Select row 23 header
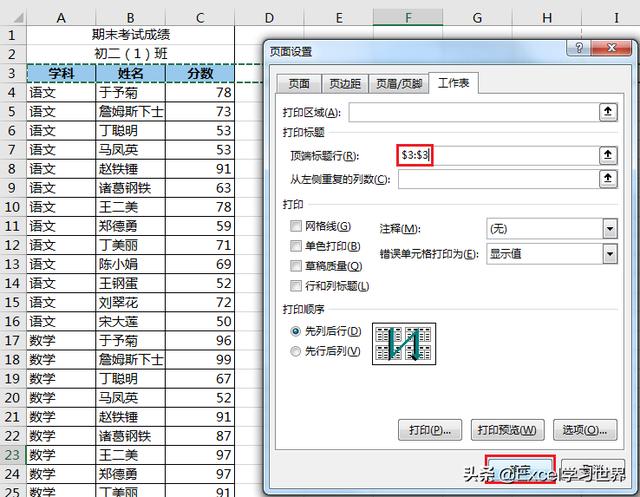The width and height of the screenshot is (640, 497). coord(13,455)
